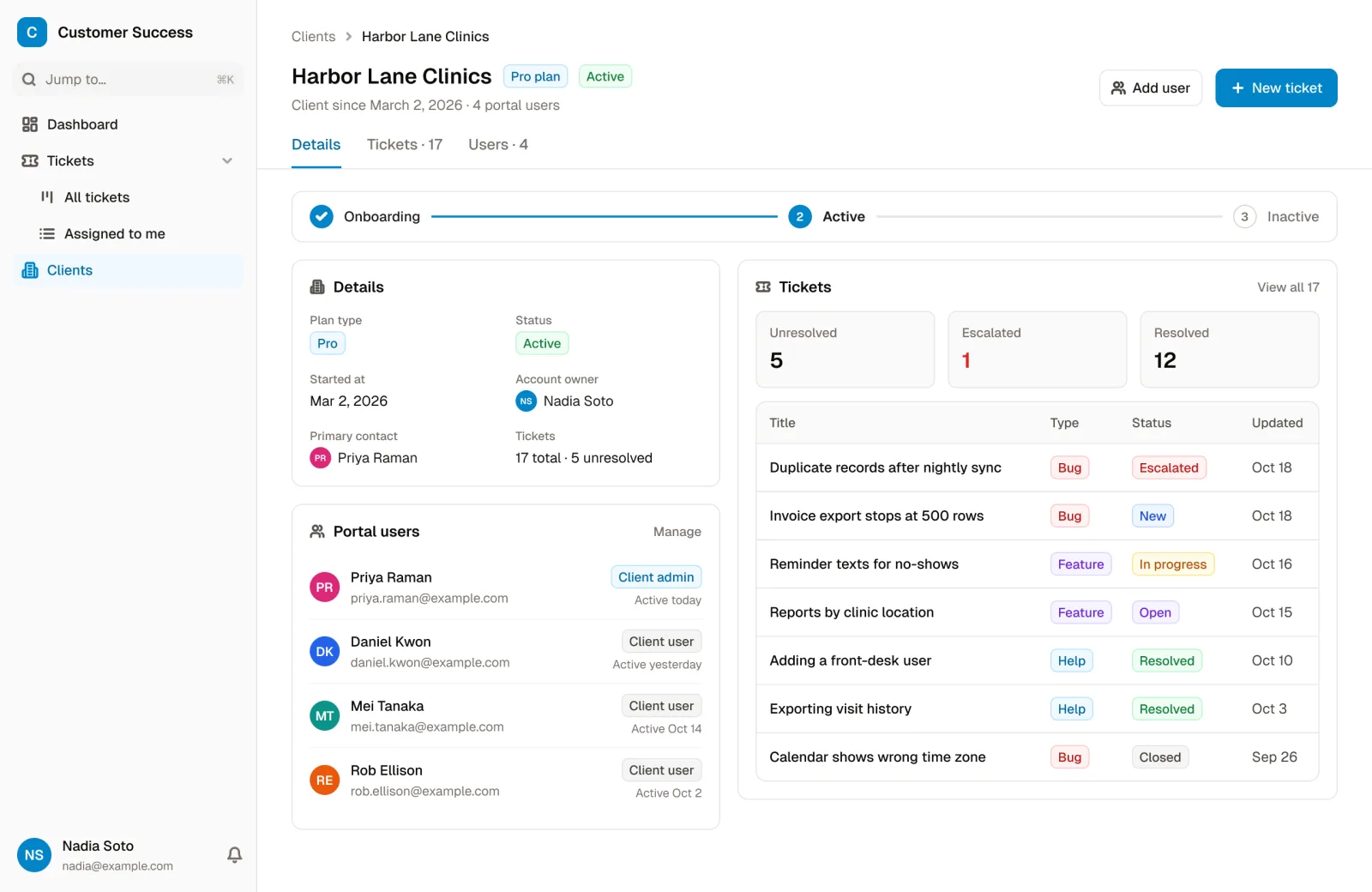1372x892 pixels.
Task: Click the Open status badge
Action: [1155, 612]
